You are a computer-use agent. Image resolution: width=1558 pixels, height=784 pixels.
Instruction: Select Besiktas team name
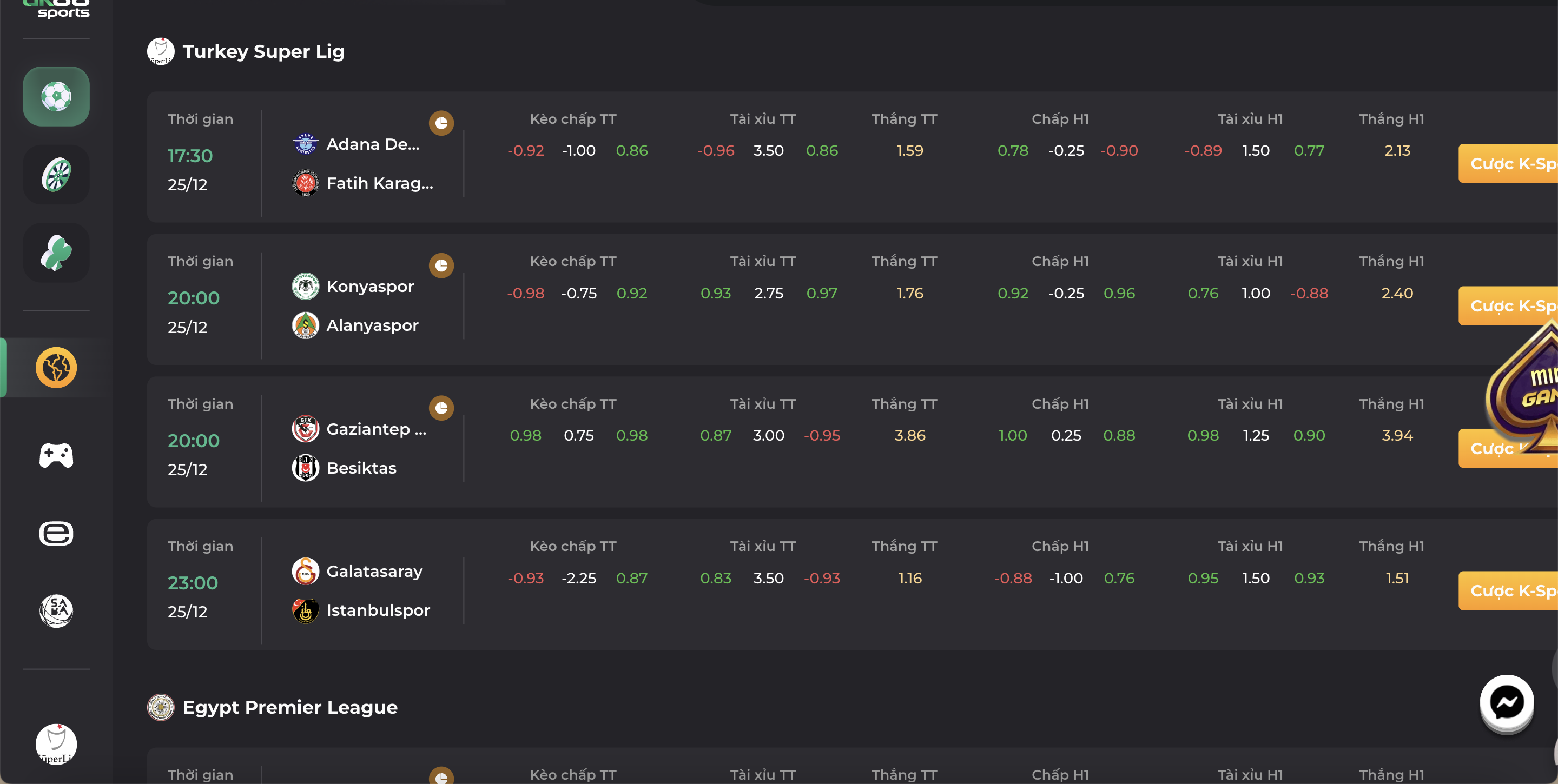pos(362,468)
